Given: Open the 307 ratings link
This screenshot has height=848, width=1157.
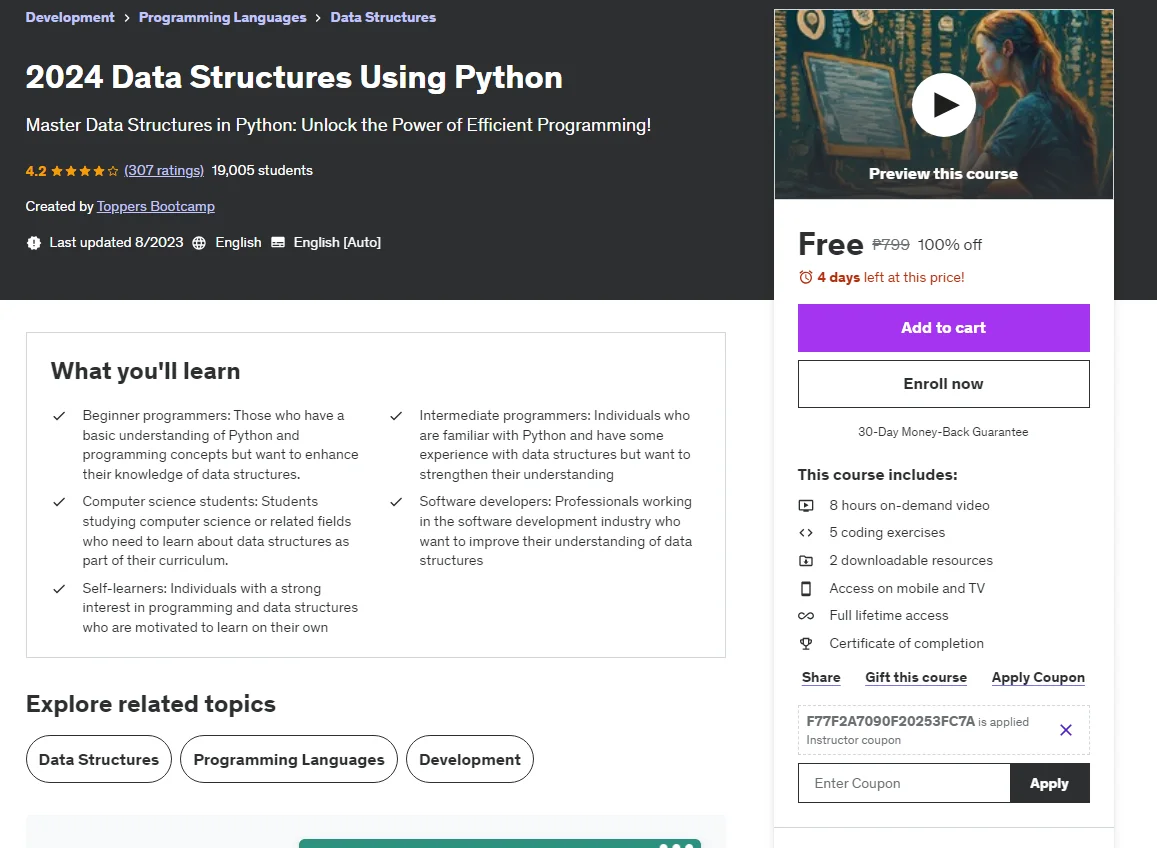Looking at the screenshot, I should tap(164, 170).
